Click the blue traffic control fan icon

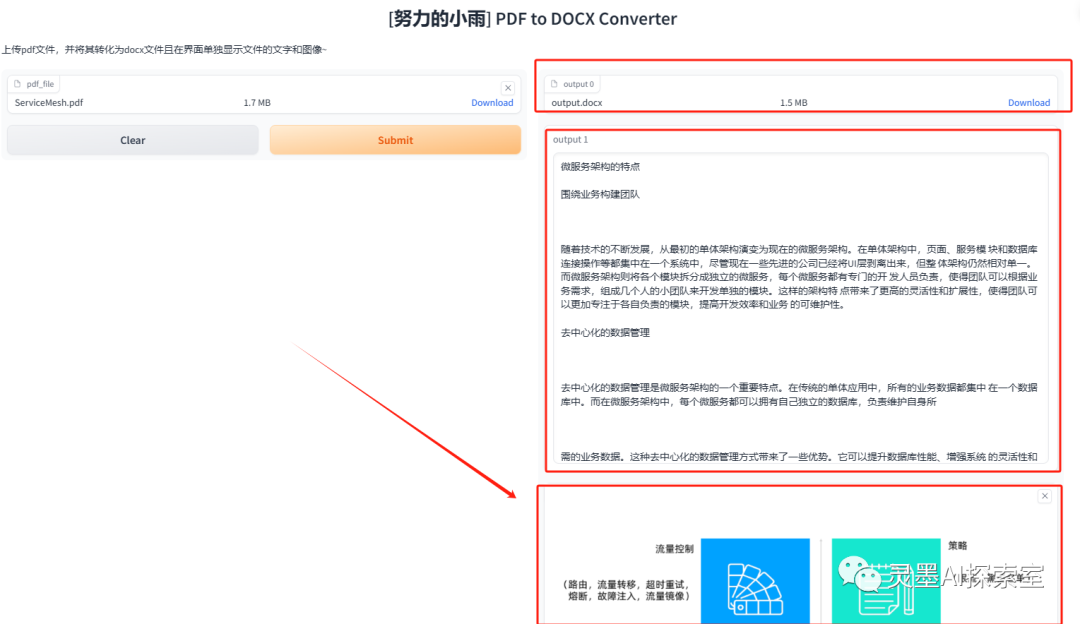click(x=755, y=581)
